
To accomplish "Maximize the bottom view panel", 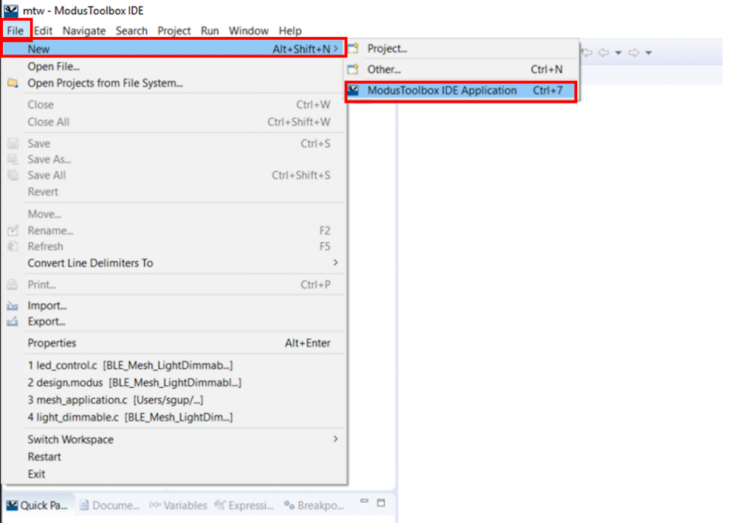I will (381, 502).
